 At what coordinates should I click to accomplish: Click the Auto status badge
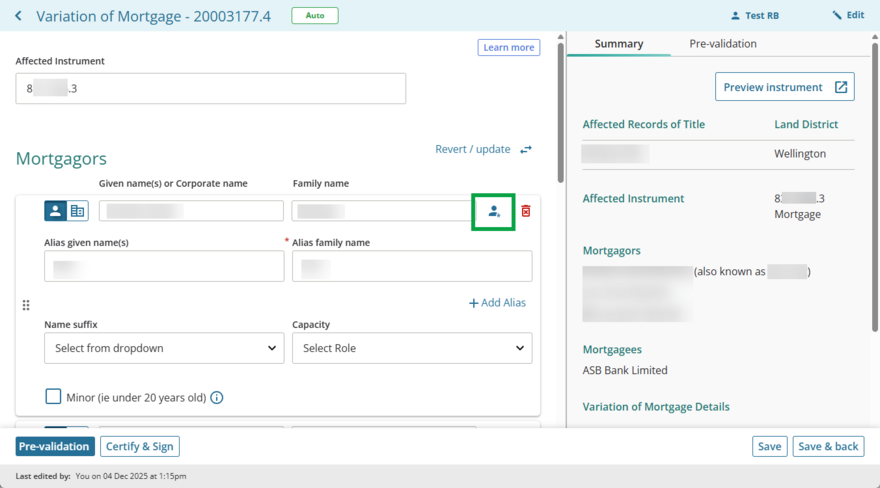[315, 16]
